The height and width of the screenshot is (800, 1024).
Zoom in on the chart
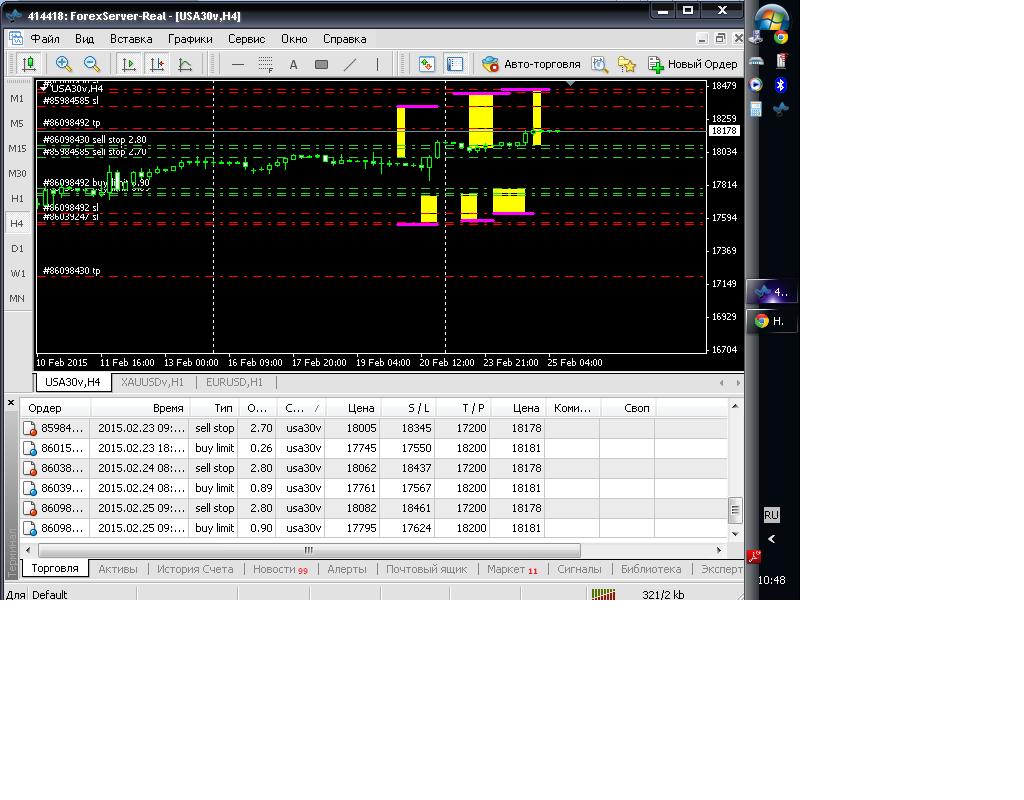63,64
